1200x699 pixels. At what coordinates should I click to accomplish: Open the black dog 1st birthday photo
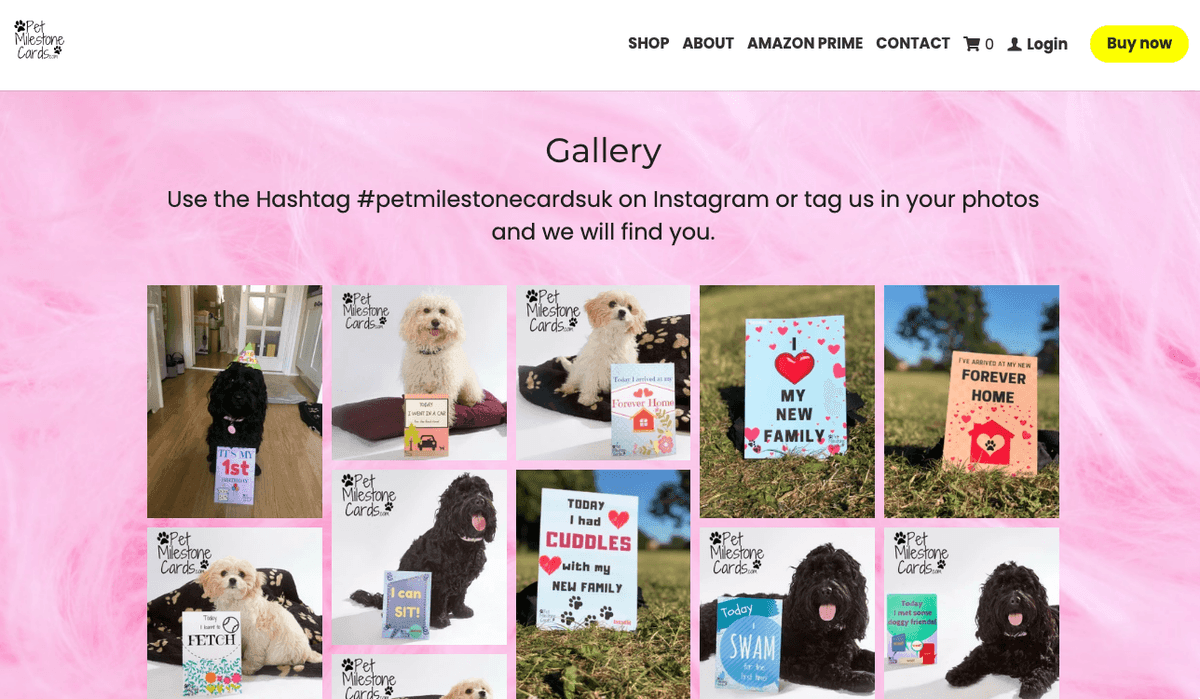point(235,401)
